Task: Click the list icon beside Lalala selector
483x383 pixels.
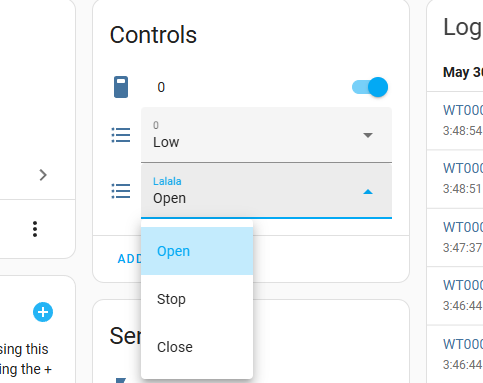Action: 121,191
